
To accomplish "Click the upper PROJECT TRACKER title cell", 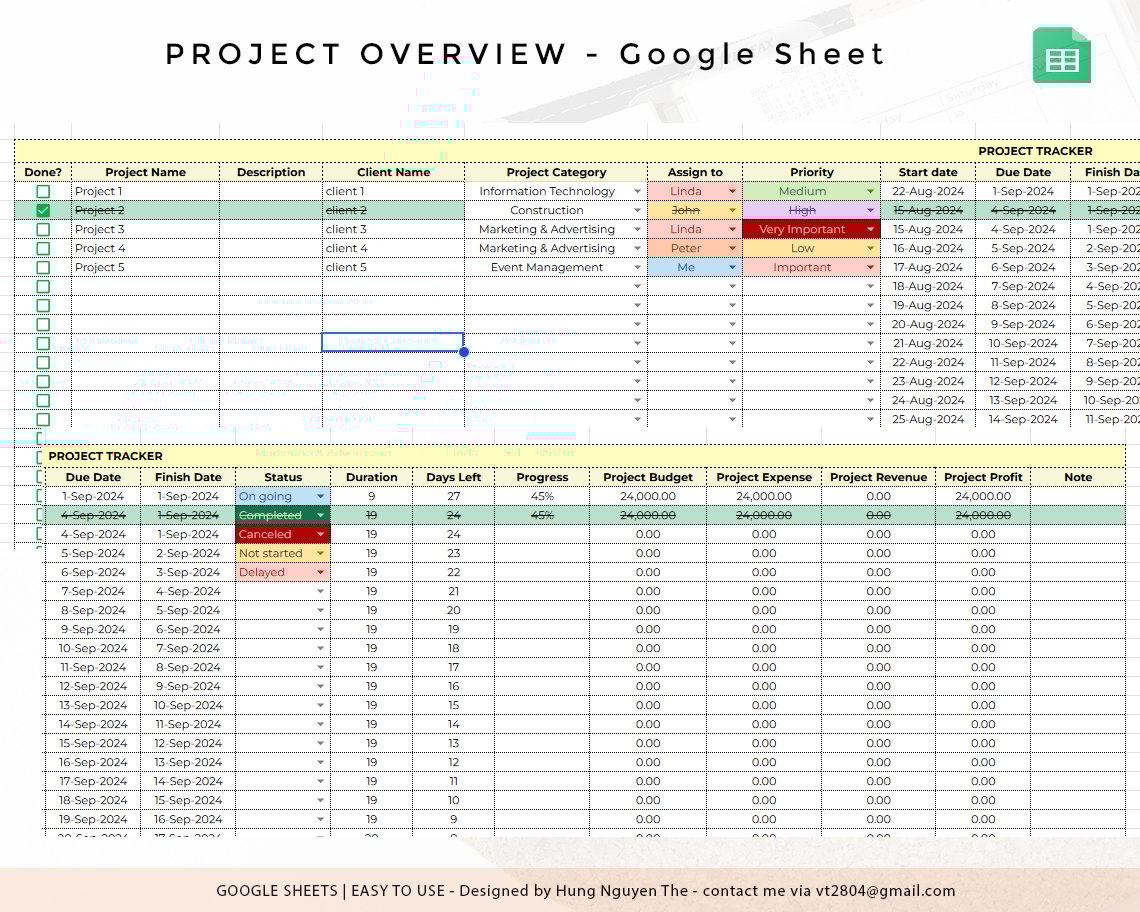I will coord(577,151).
